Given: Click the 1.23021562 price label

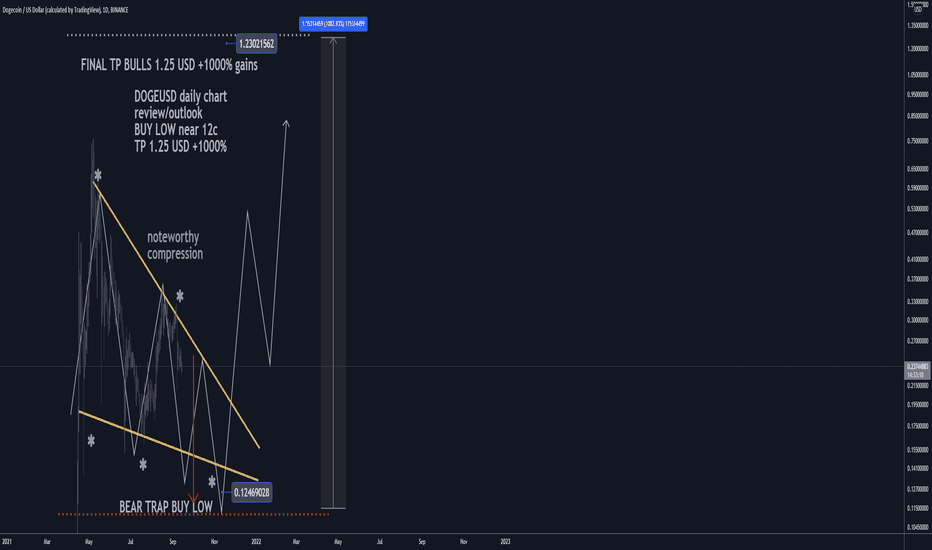Looking at the screenshot, I should point(256,43).
